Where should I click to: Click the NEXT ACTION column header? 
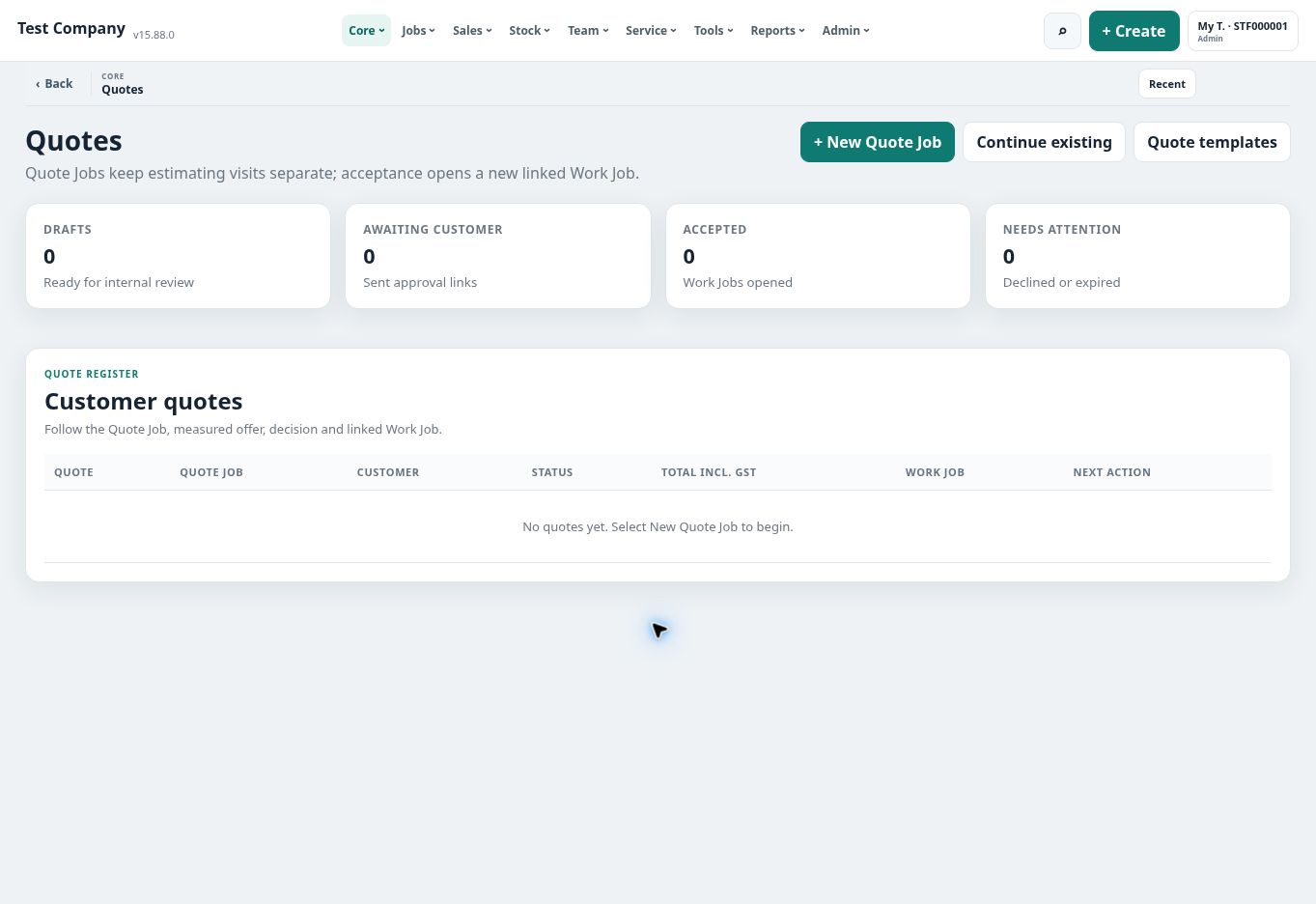tap(1111, 472)
